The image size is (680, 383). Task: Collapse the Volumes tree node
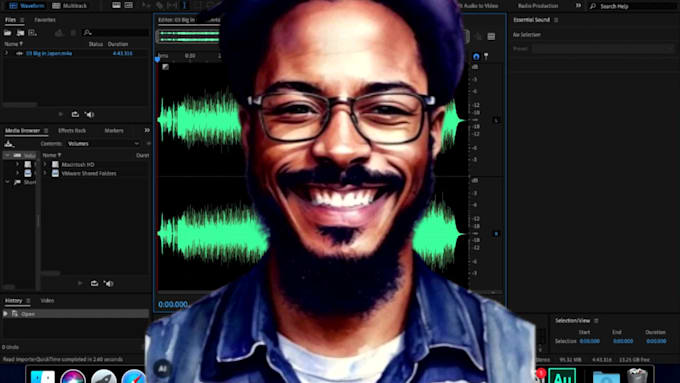7,155
